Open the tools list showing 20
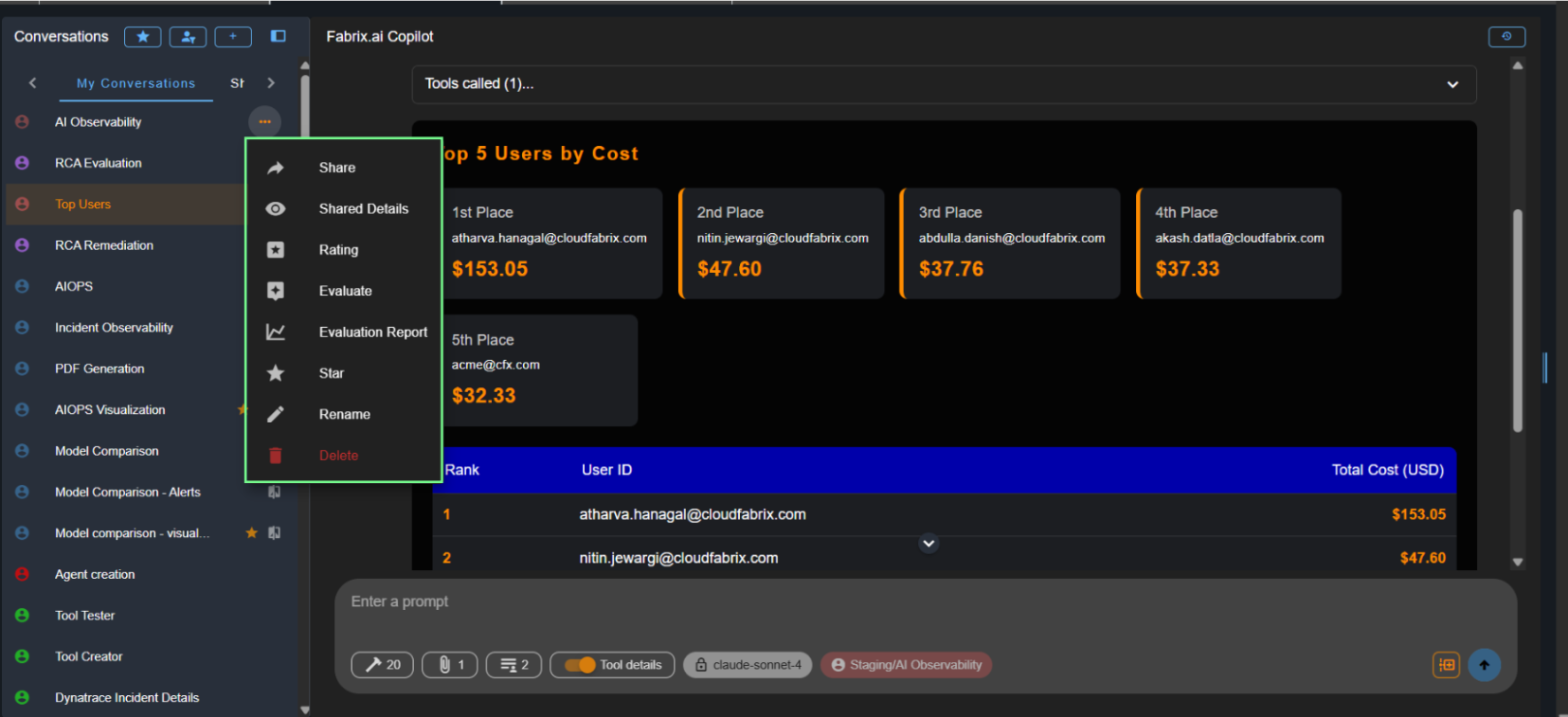This screenshot has height=717, width=1568. tap(382, 665)
